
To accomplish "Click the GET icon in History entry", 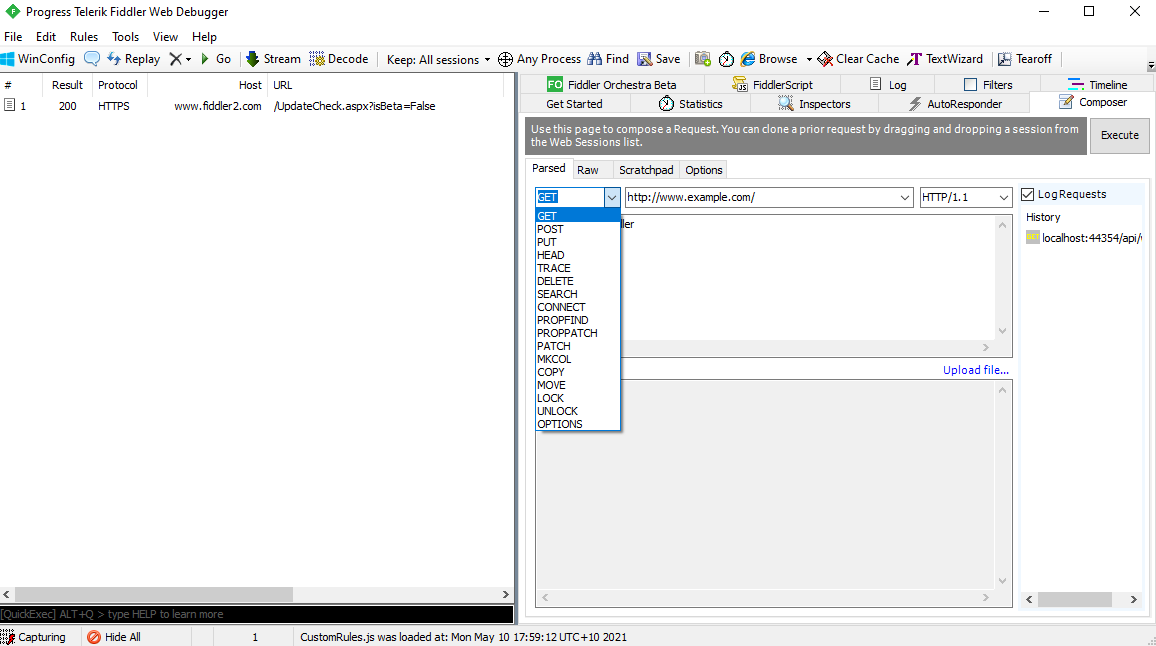I will [x=1033, y=237].
